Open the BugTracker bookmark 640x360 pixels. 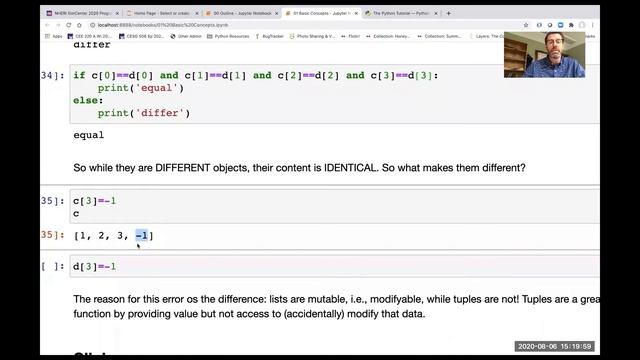269,36
